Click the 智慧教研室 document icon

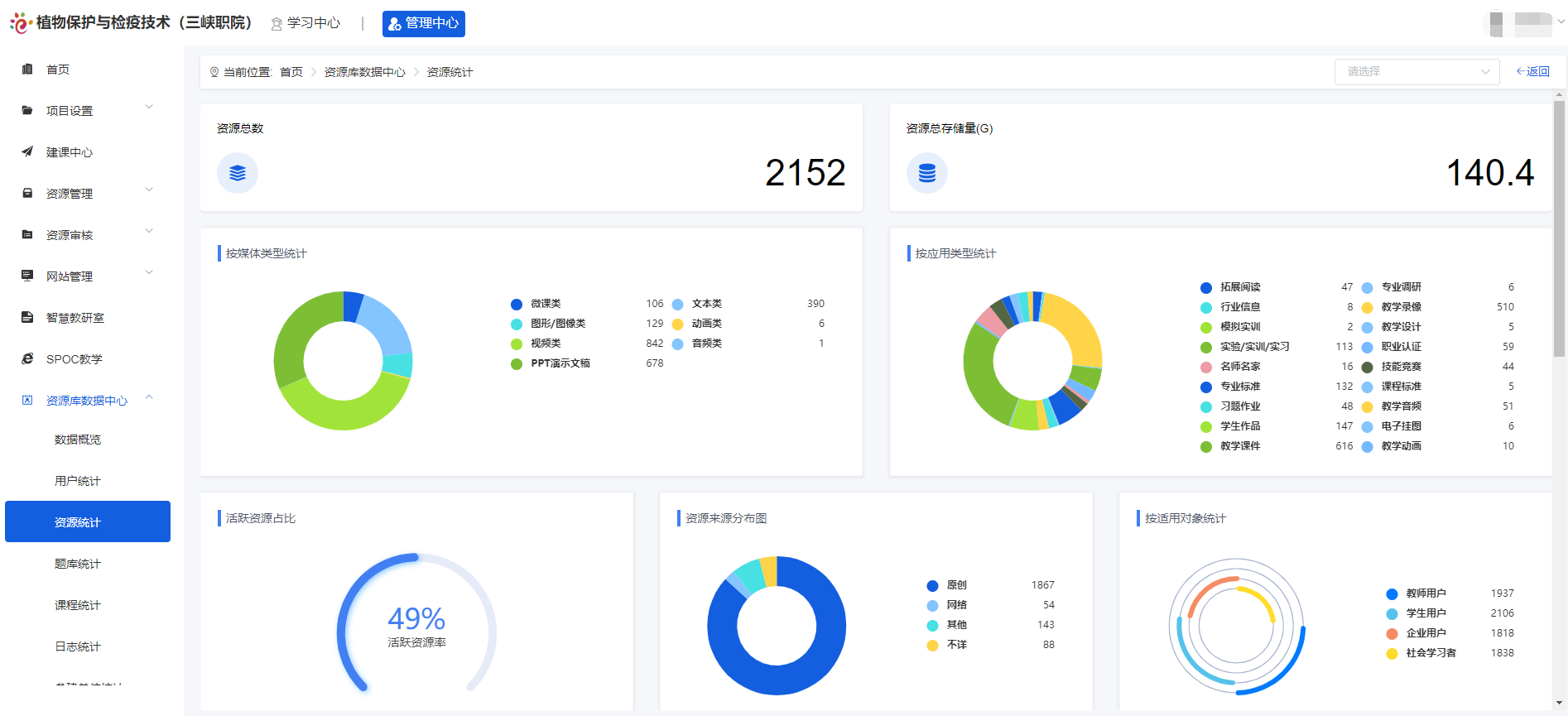point(27,317)
